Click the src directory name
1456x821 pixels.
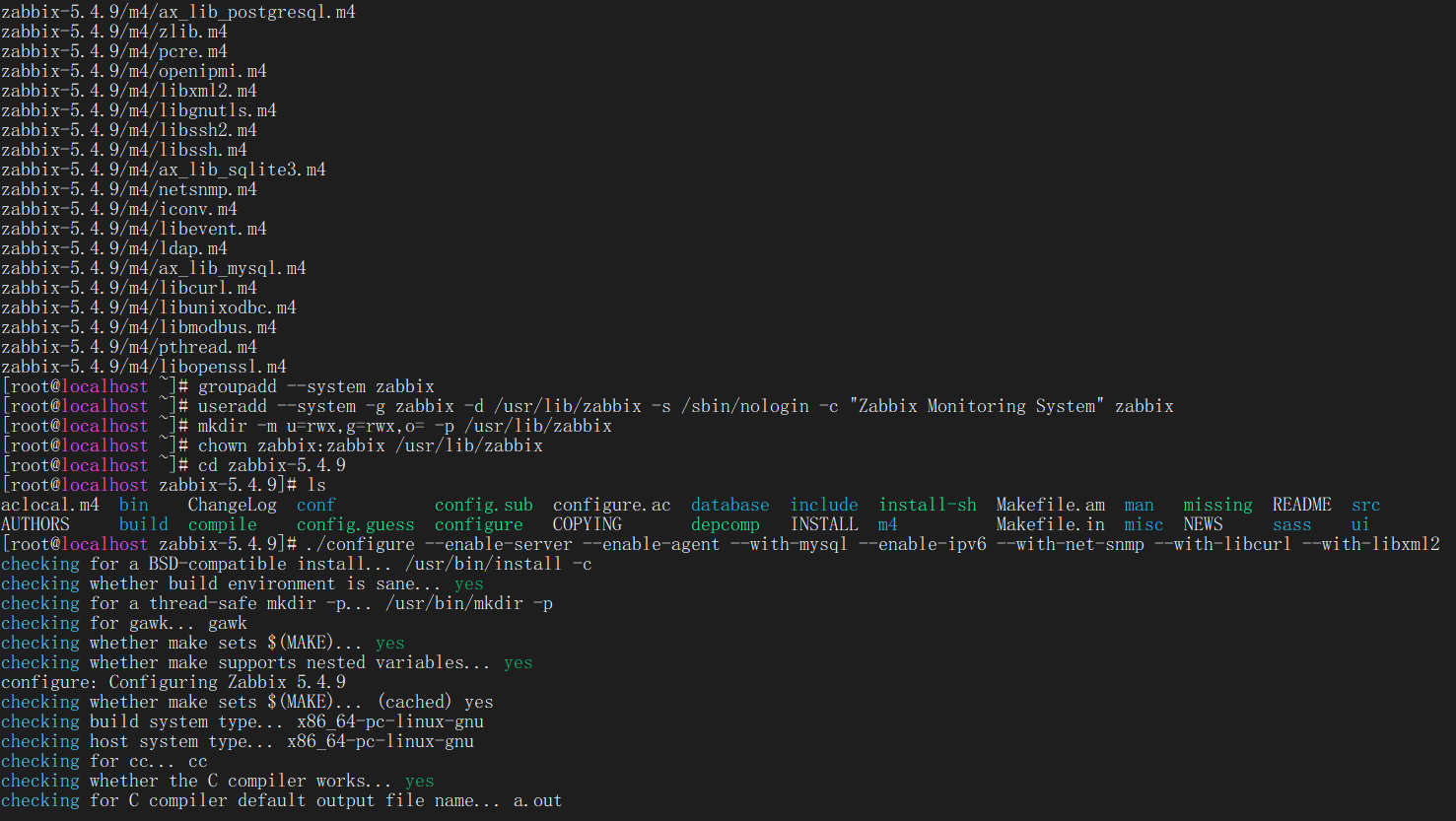tap(1365, 504)
